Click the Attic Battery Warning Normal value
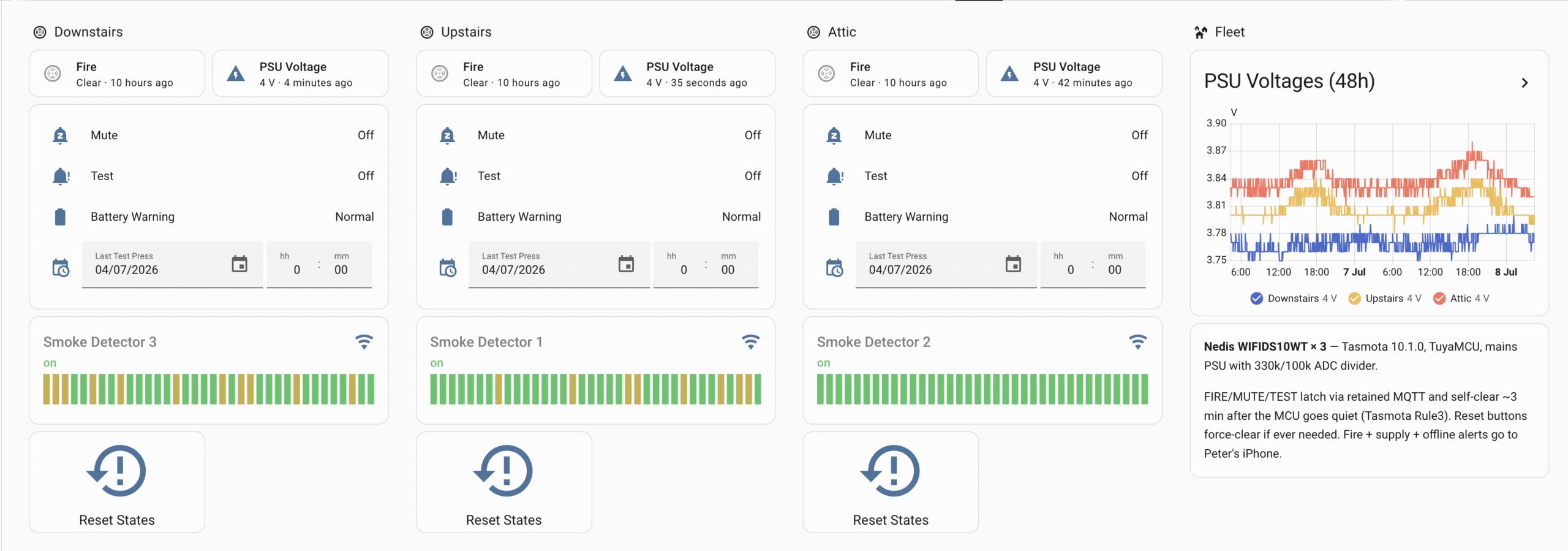 pos(1129,217)
